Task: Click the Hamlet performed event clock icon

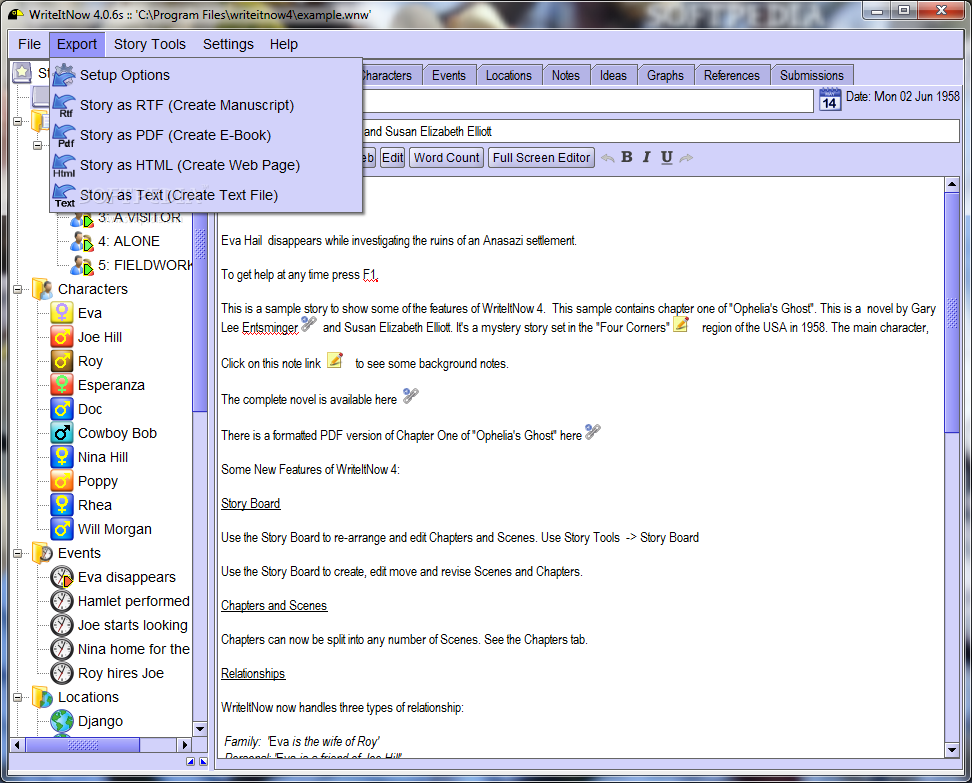Action: click(x=62, y=601)
